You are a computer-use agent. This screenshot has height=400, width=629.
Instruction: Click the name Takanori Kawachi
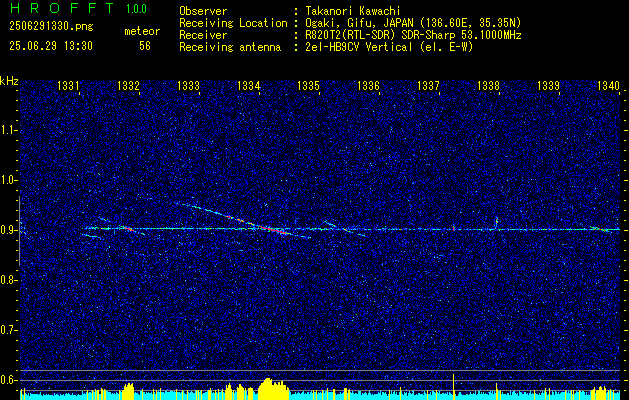point(353,11)
